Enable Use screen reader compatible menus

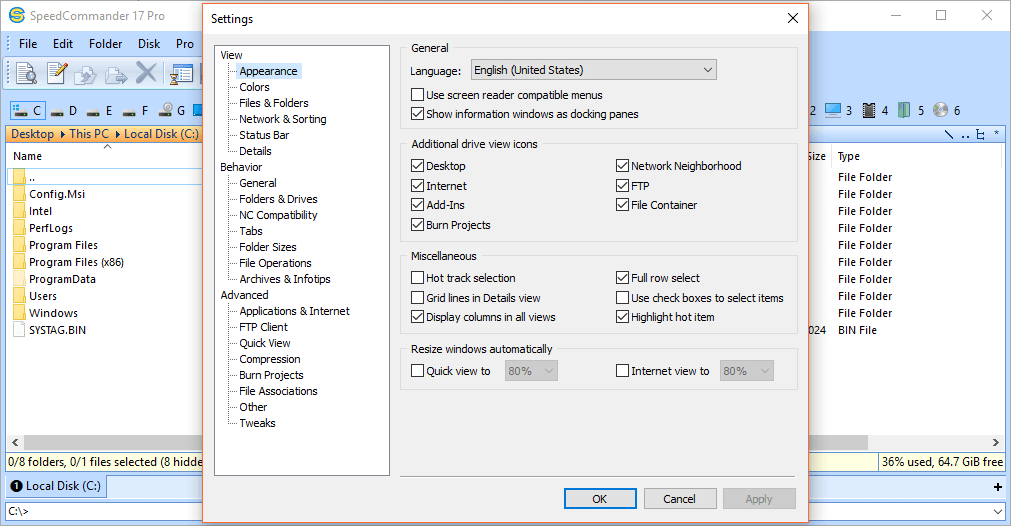417,95
